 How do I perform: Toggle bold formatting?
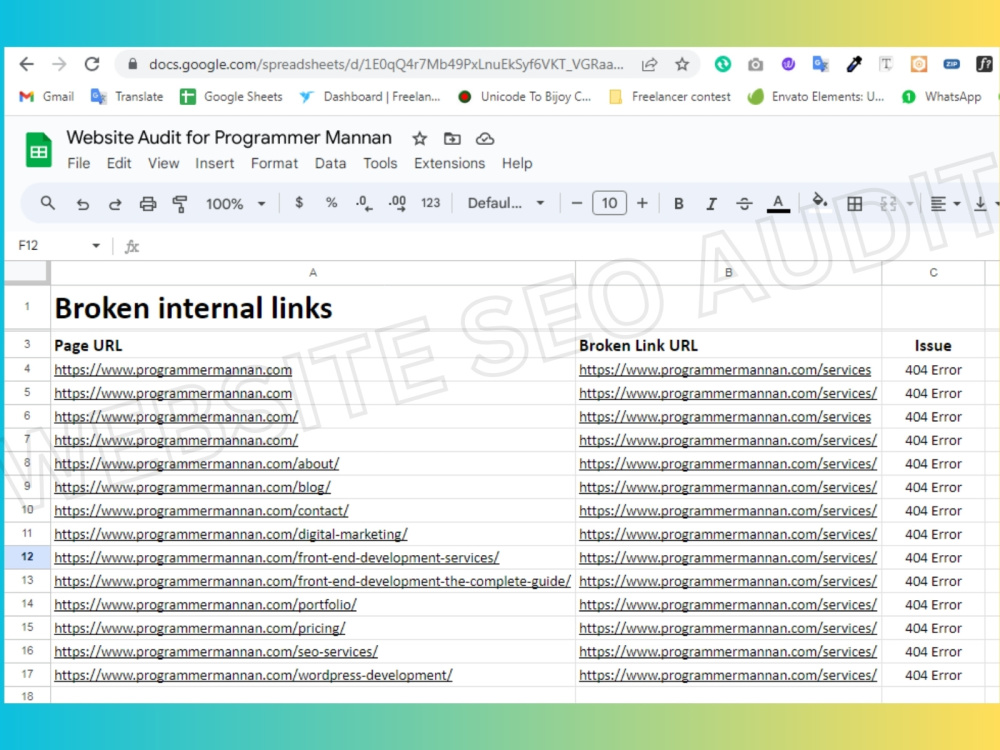(x=679, y=203)
